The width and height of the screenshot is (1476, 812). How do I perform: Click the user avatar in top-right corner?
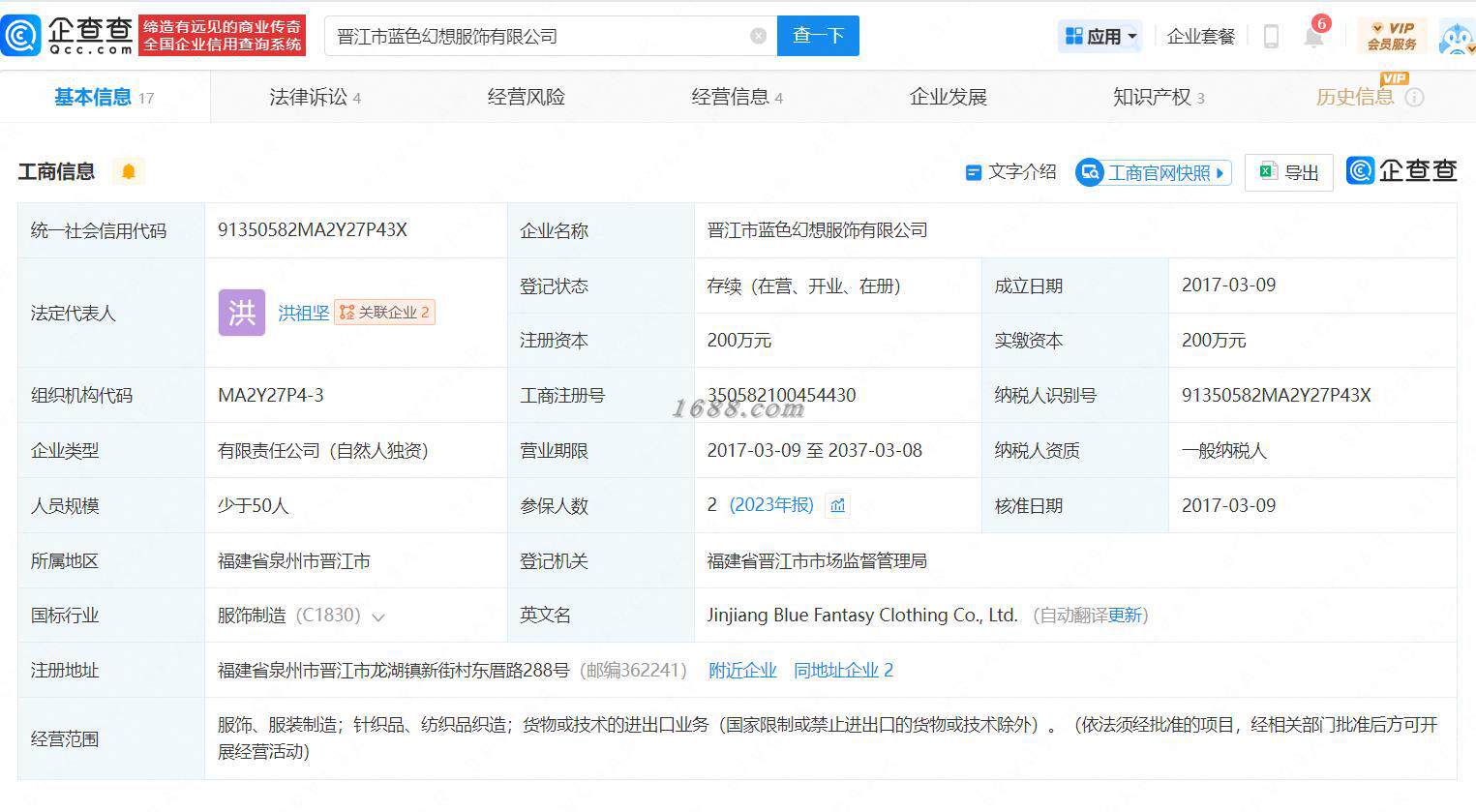click(x=1457, y=37)
